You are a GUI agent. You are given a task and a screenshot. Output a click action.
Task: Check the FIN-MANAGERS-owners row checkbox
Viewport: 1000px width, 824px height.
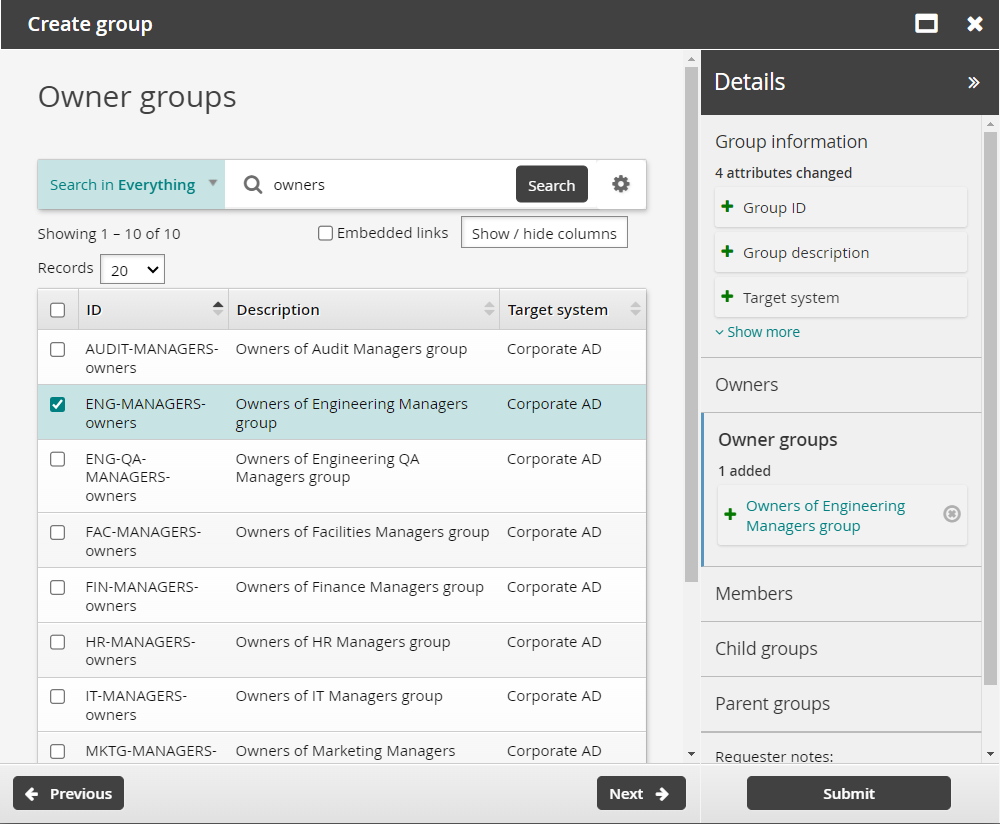pos(57,587)
